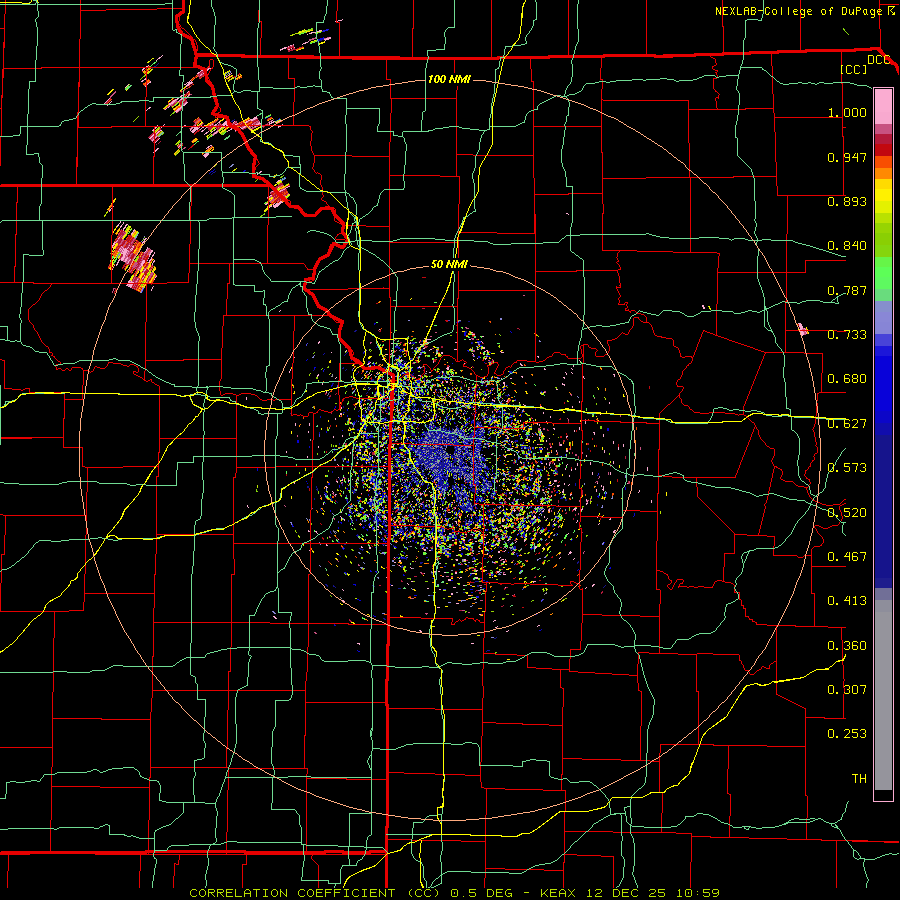Image resolution: width=900 pixels, height=900 pixels.
Task: Click the 1.000 value on color scale
Action: (x=847, y=112)
